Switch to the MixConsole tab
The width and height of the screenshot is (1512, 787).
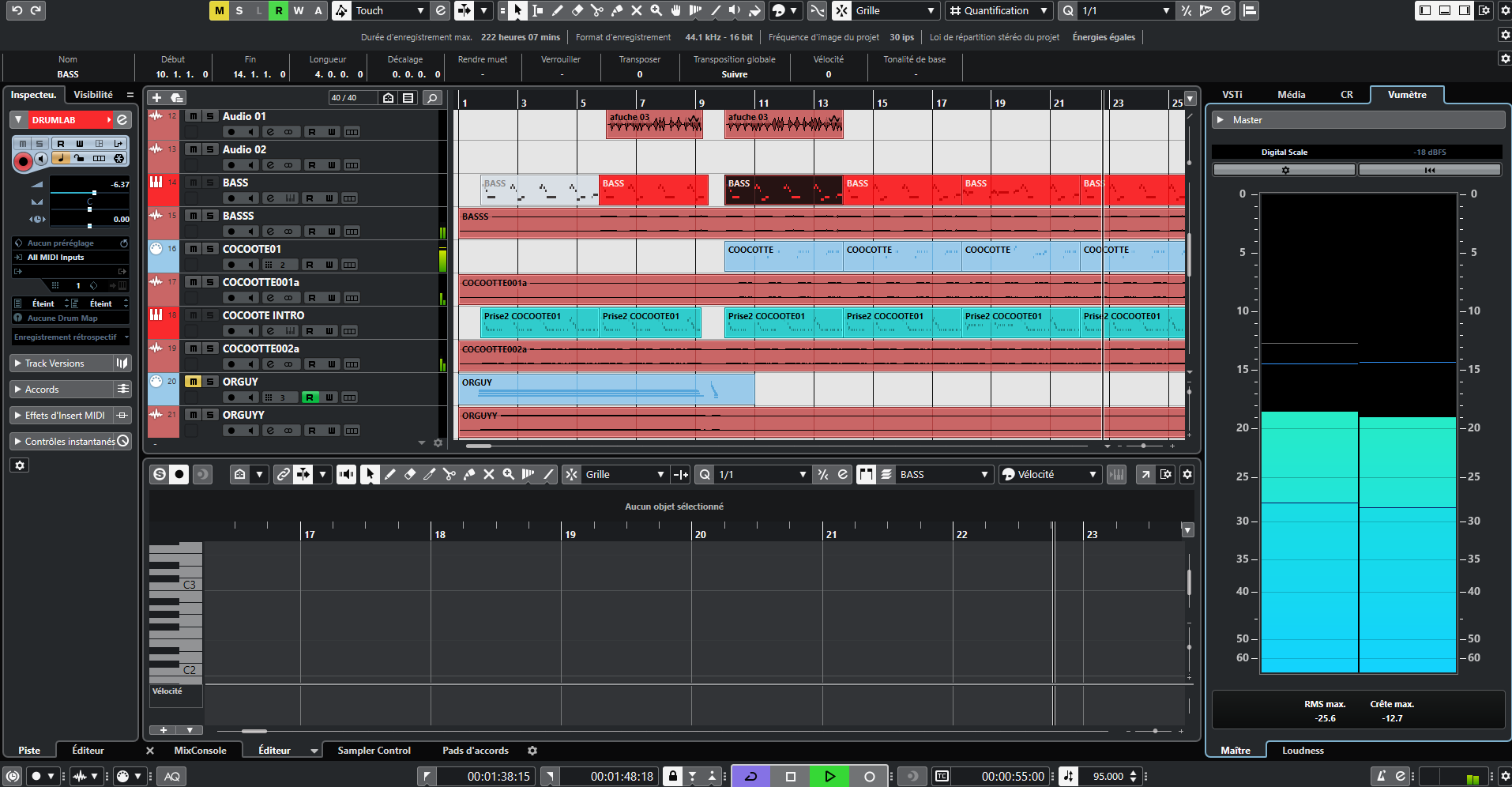(x=200, y=751)
